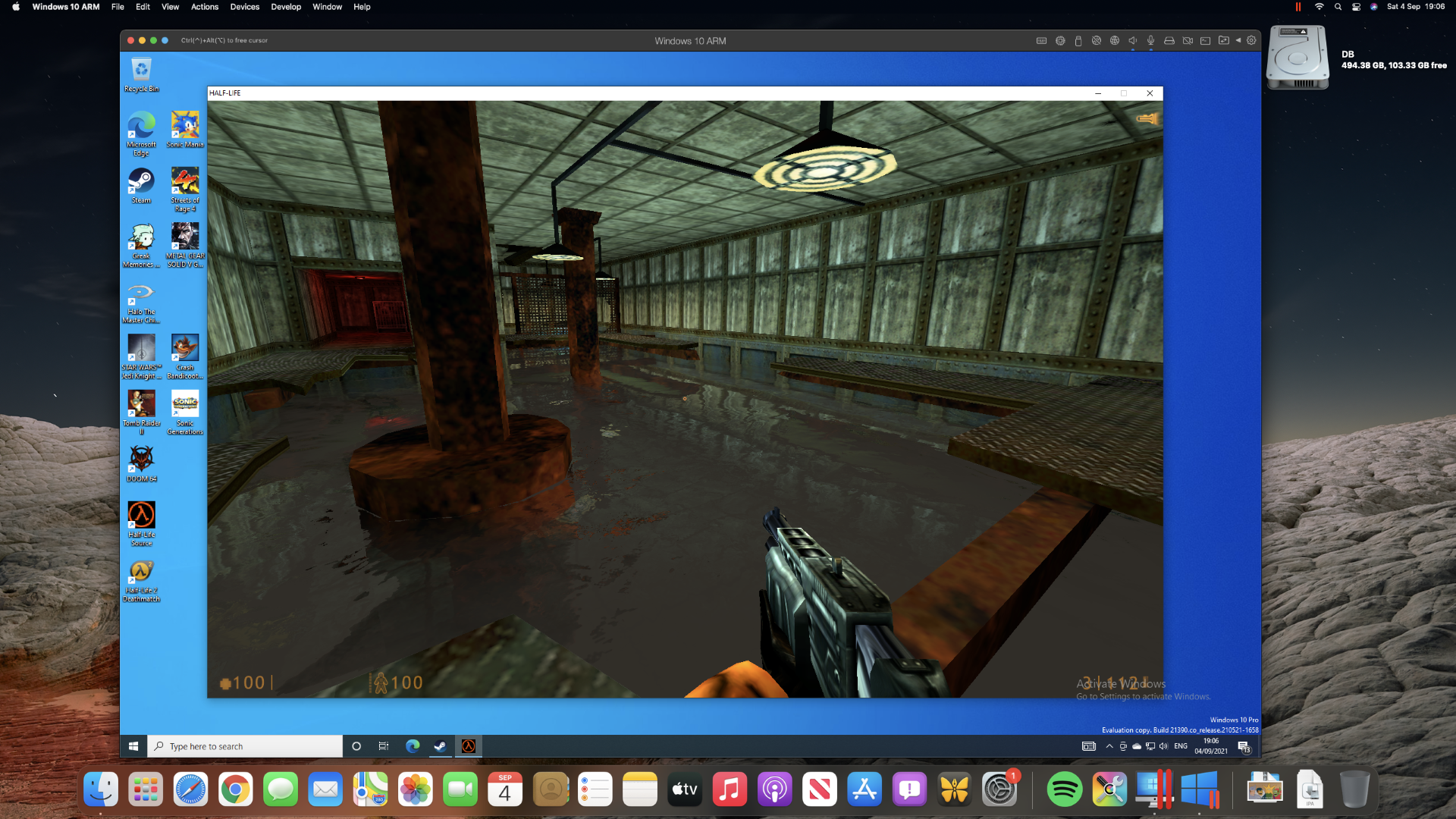
Task: Open the File menu in macOS menu bar
Action: click(x=118, y=7)
